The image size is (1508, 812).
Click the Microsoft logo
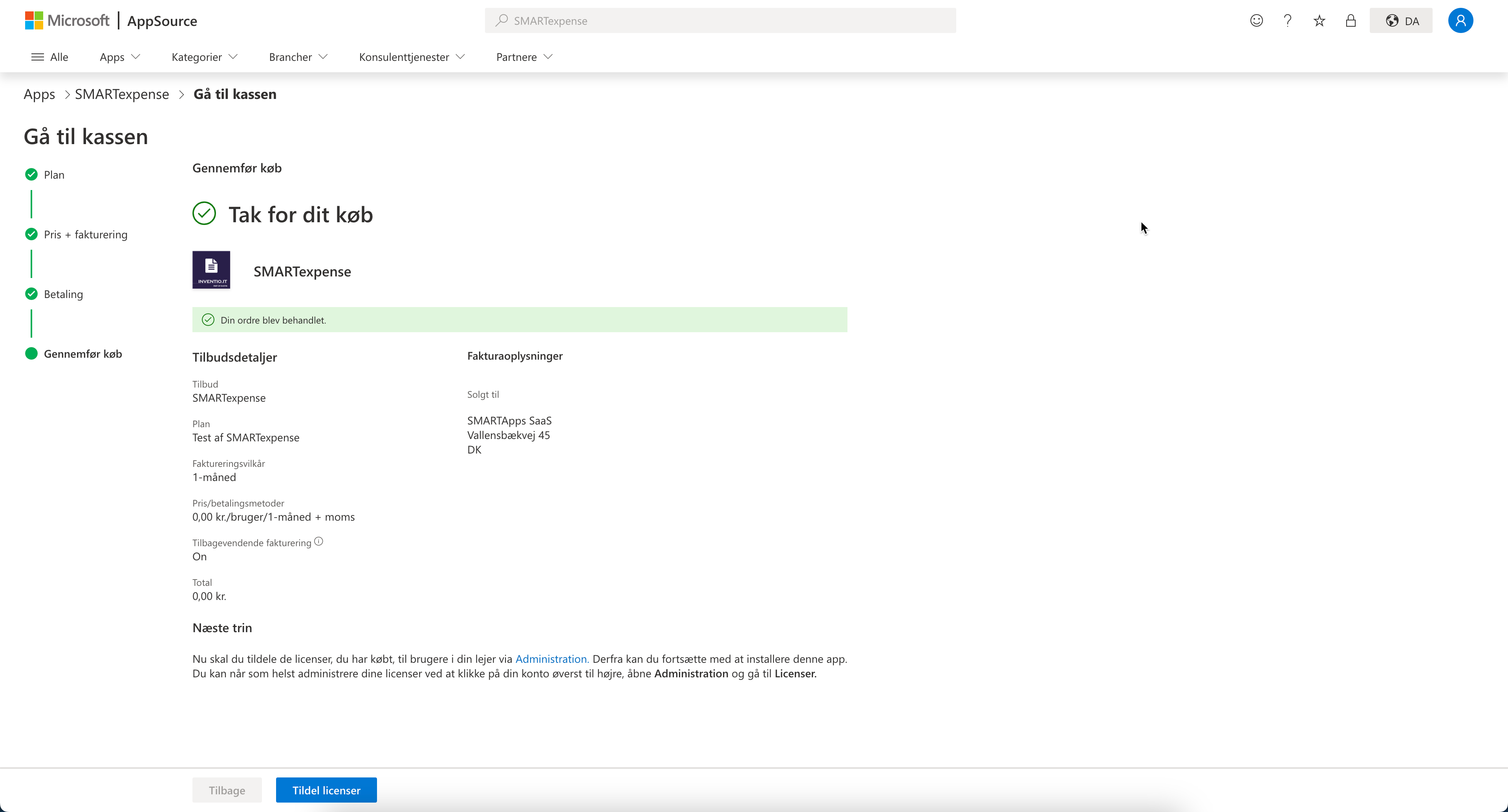tap(67, 20)
